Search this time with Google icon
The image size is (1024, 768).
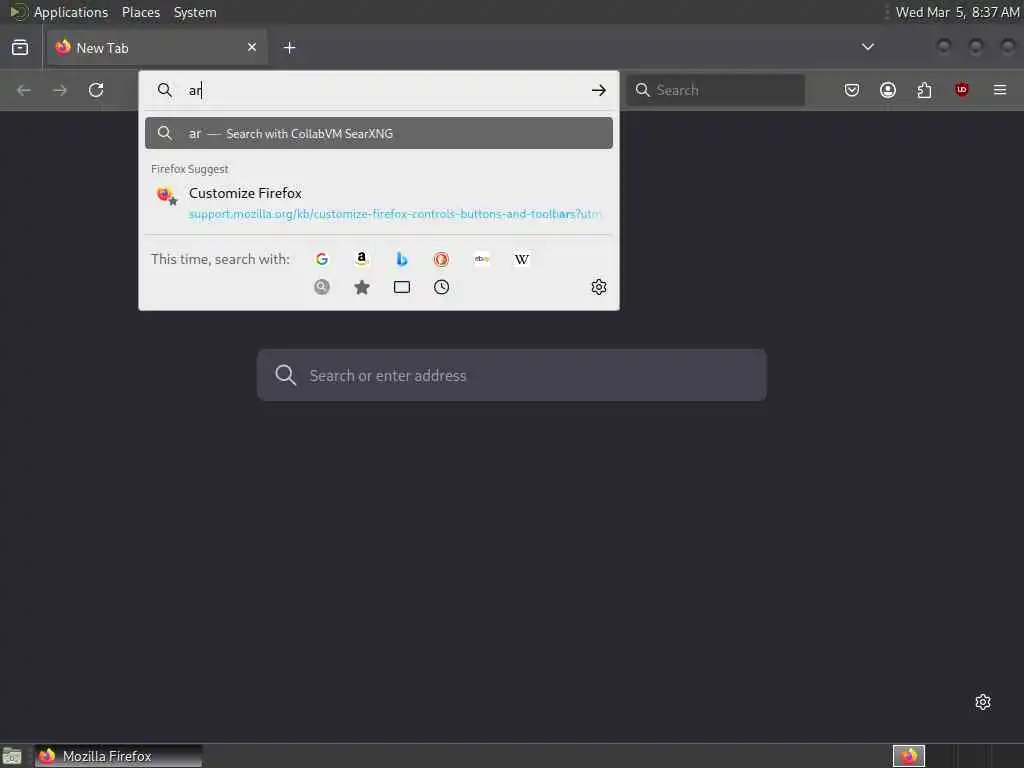click(321, 259)
